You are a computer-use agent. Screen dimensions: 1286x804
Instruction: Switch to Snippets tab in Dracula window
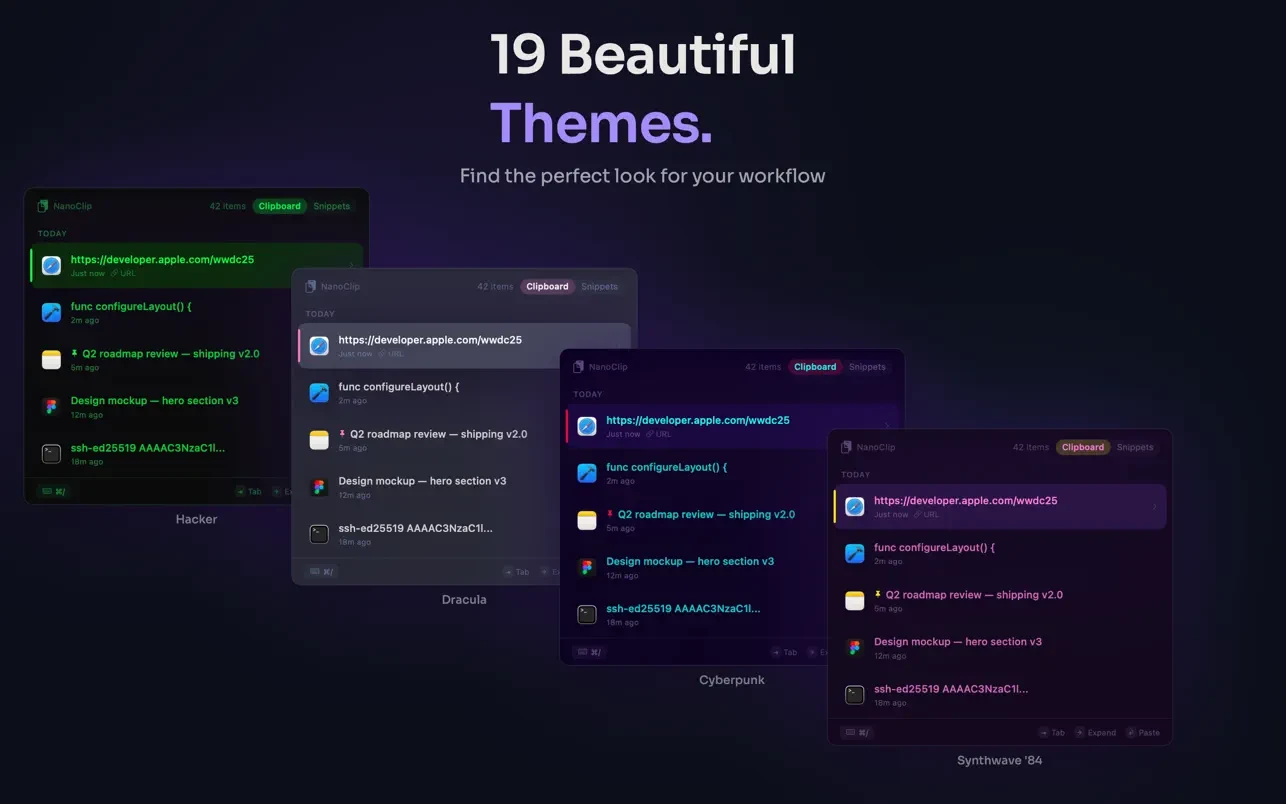600,286
